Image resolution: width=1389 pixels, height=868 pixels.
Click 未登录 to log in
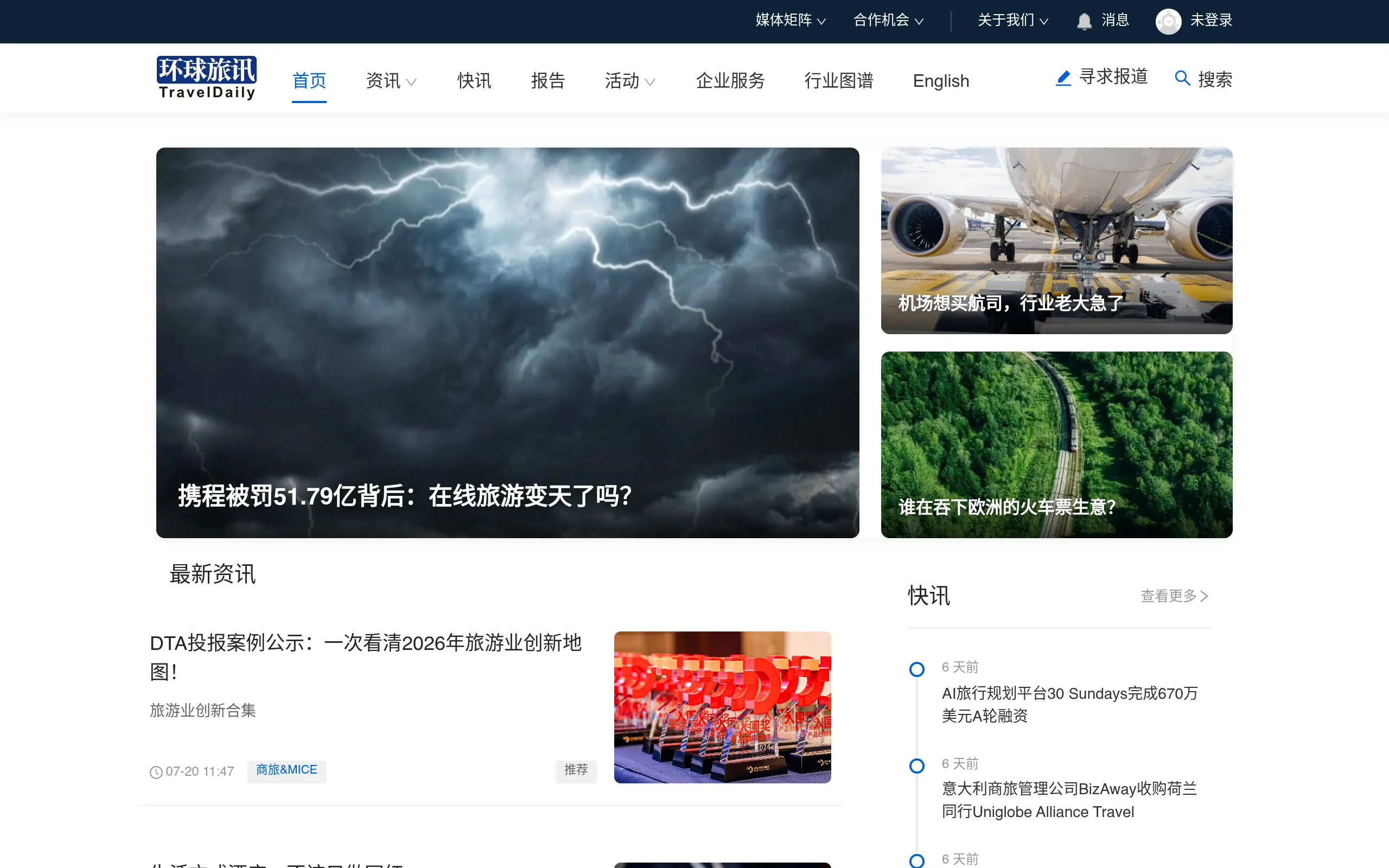coord(1211,20)
